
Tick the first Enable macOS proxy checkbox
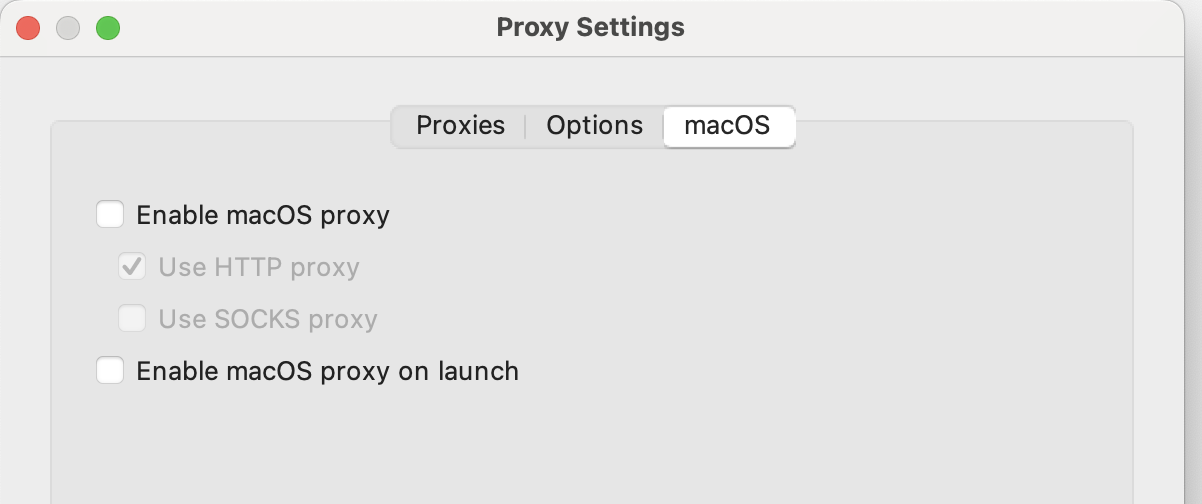click(x=110, y=215)
